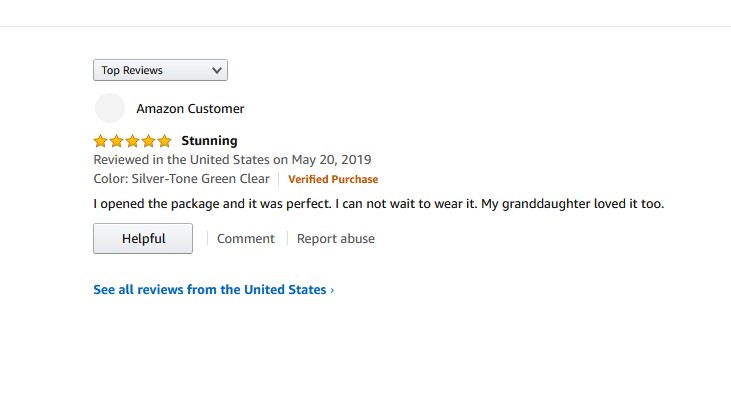This screenshot has width=731, height=418.
Task: Click the second gold rating star
Action: (x=116, y=141)
